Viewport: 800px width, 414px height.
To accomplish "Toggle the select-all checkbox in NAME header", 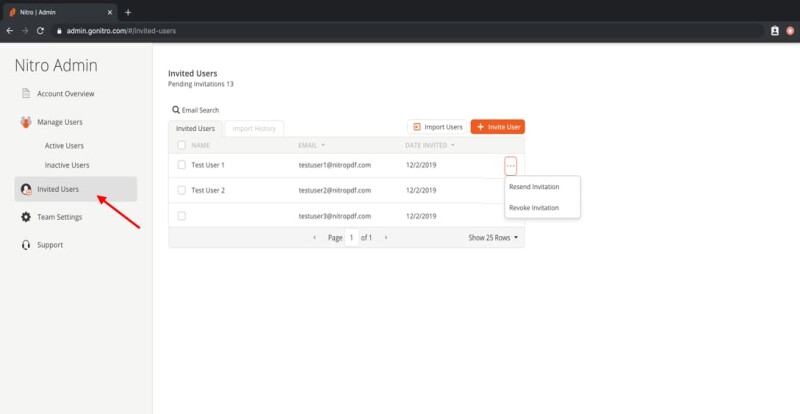I will (x=181, y=145).
